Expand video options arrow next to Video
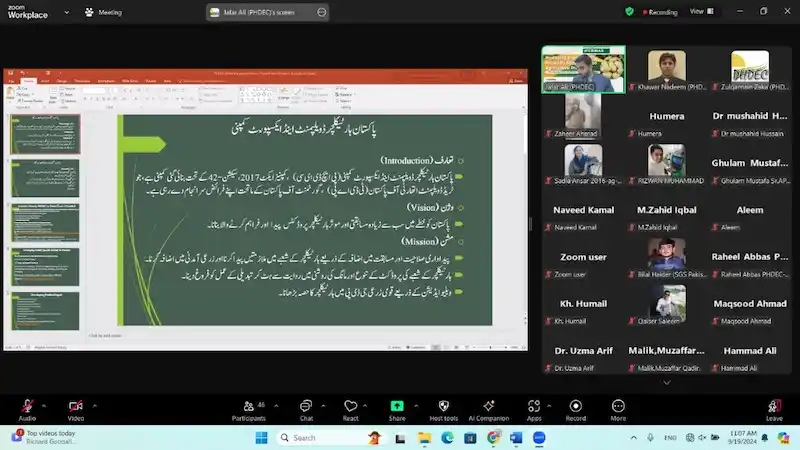Viewport: 800px width, 450px height. 96,406
